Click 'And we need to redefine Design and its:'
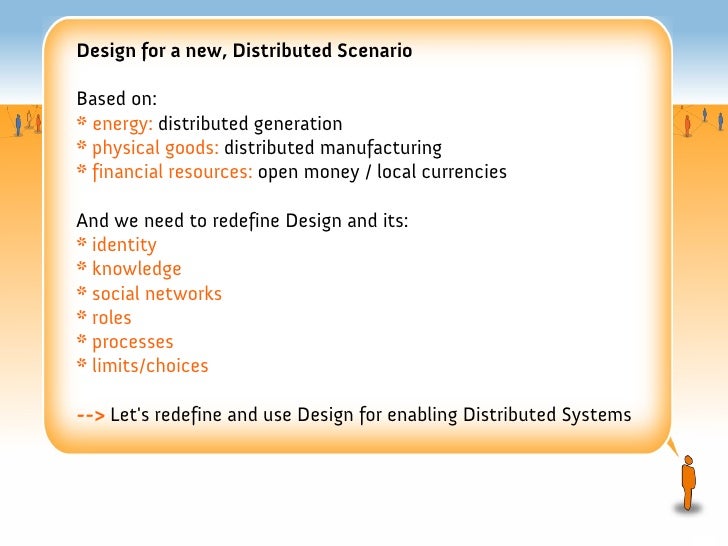The height and width of the screenshot is (546, 728). (242, 221)
